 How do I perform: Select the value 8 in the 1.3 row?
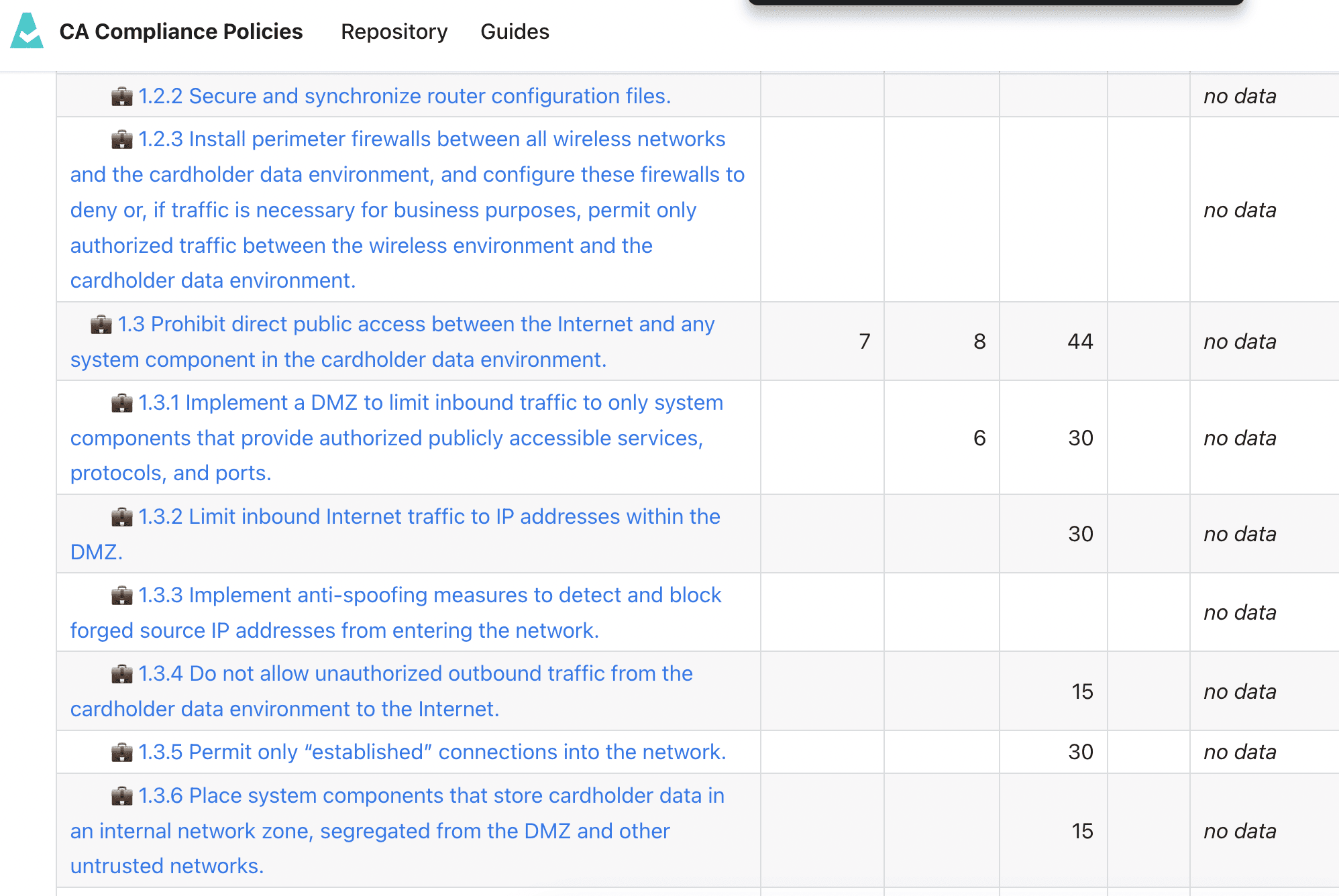click(979, 341)
